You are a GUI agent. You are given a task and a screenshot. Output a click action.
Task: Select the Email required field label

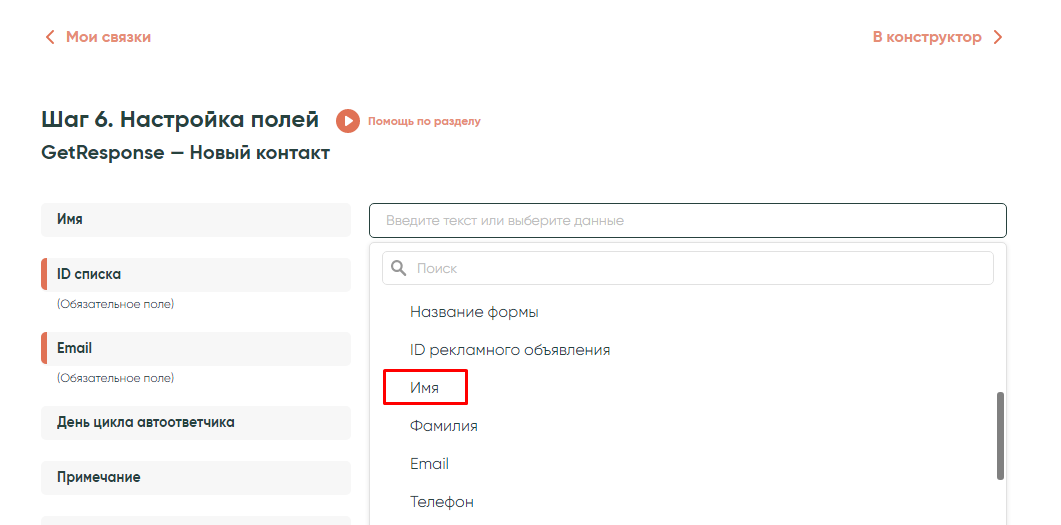[x=196, y=348]
